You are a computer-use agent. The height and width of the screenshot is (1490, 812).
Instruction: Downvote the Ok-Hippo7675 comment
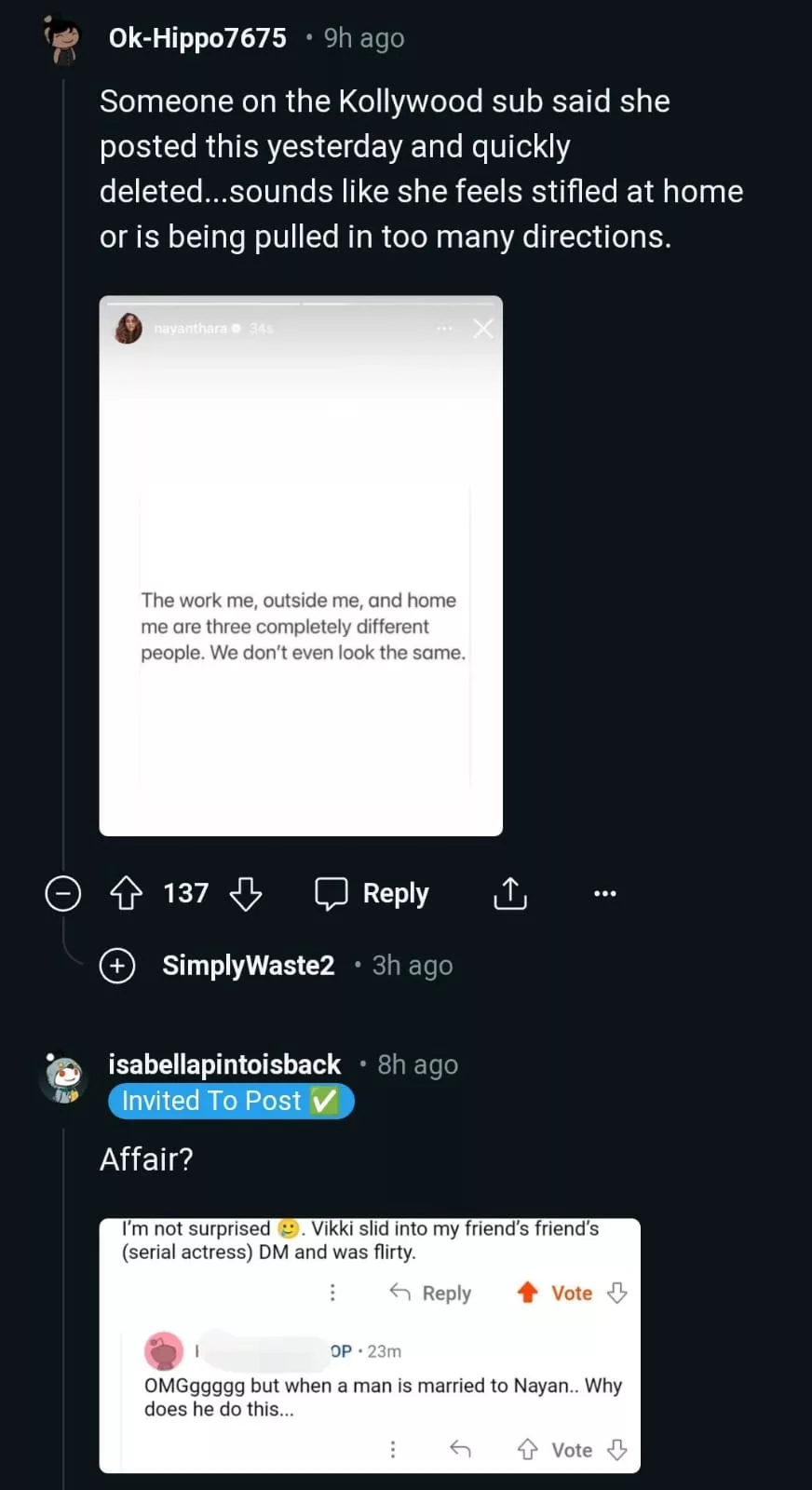click(x=246, y=893)
